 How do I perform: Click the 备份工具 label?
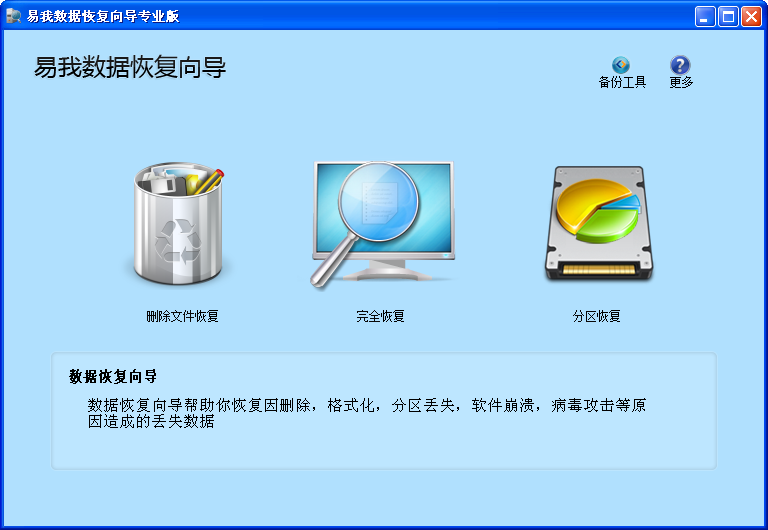pos(622,82)
